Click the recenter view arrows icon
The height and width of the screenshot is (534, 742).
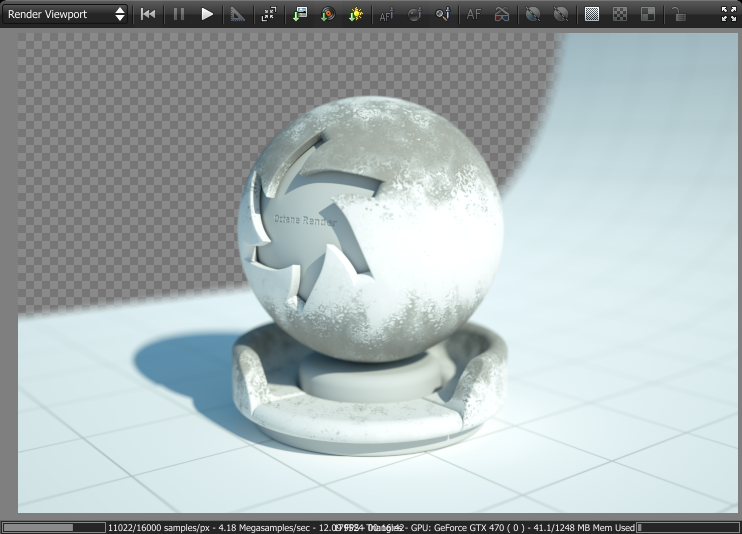pyautogui.click(x=268, y=14)
